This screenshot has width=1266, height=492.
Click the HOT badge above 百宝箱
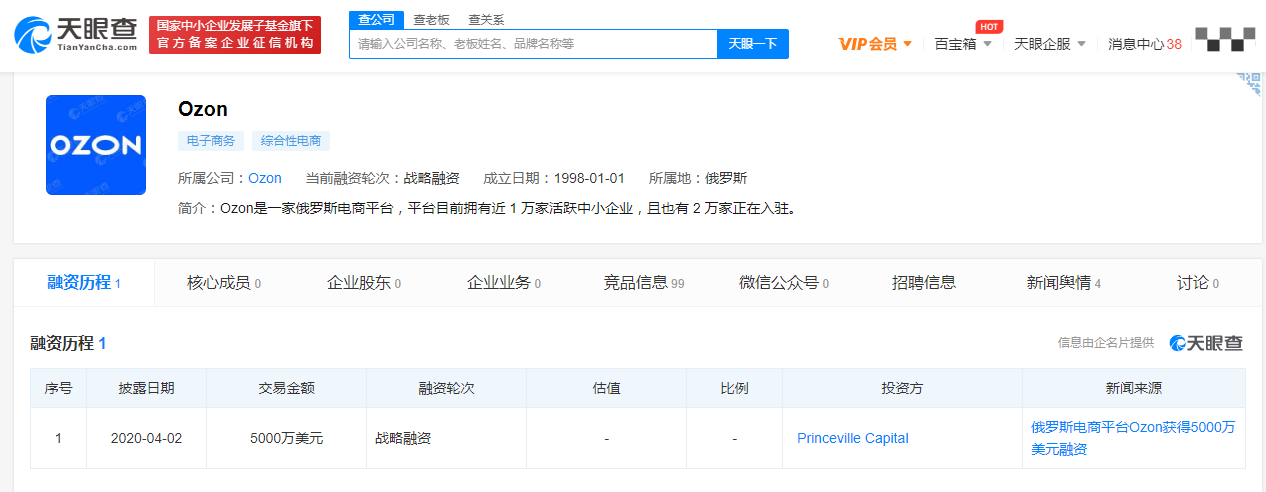coord(989,26)
